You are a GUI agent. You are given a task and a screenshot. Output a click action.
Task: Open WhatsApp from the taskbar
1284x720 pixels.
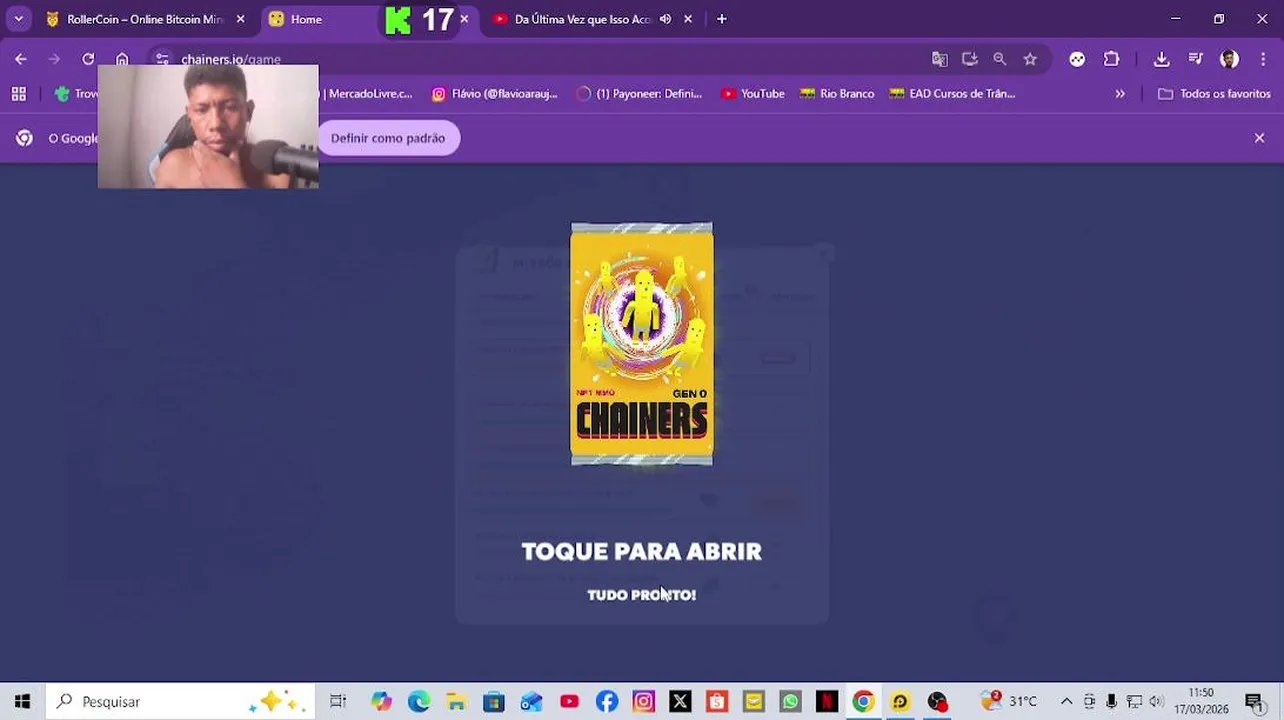click(x=790, y=701)
